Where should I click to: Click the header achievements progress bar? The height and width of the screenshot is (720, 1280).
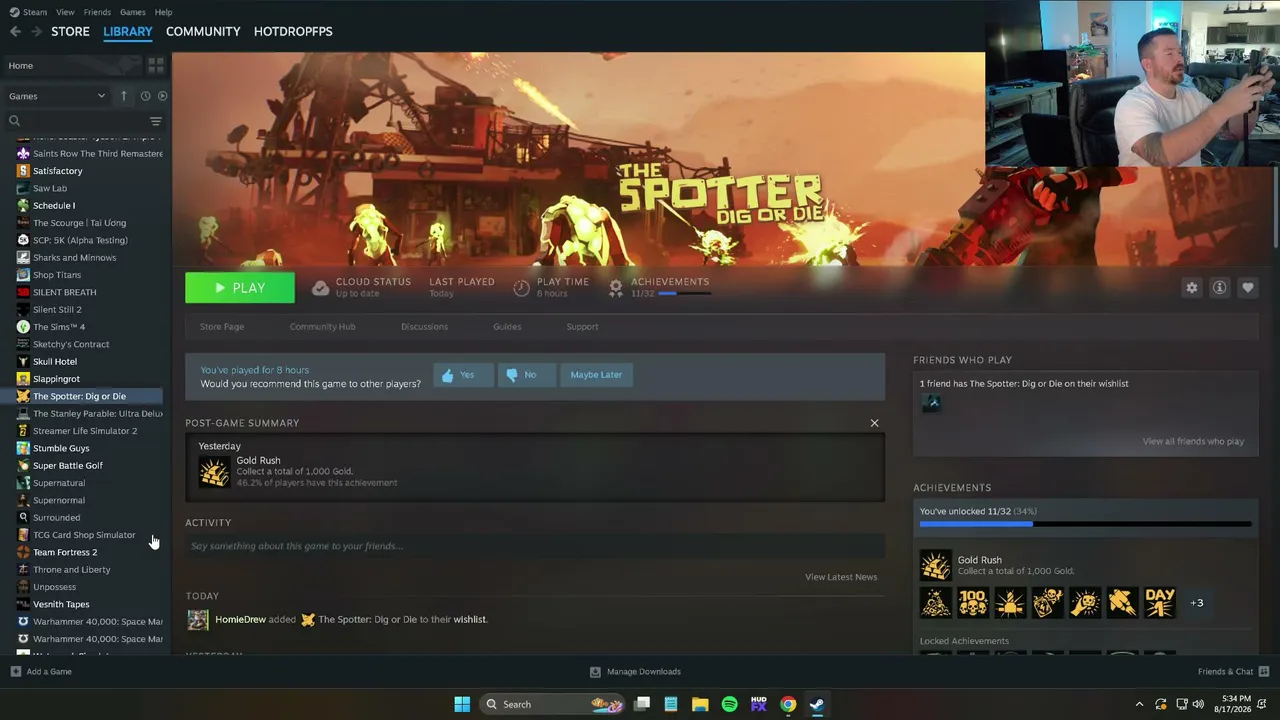click(x=684, y=294)
